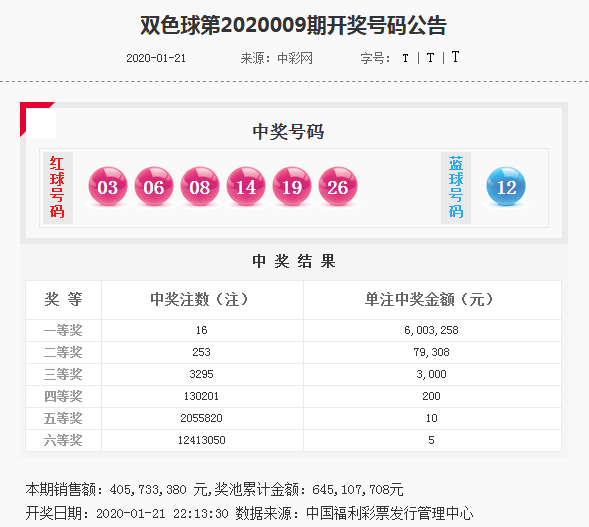Image resolution: width=589 pixels, height=527 pixels.
Task: Click the sales amount 405,733,380
Action: pyautogui.click(x=148, y=490)
